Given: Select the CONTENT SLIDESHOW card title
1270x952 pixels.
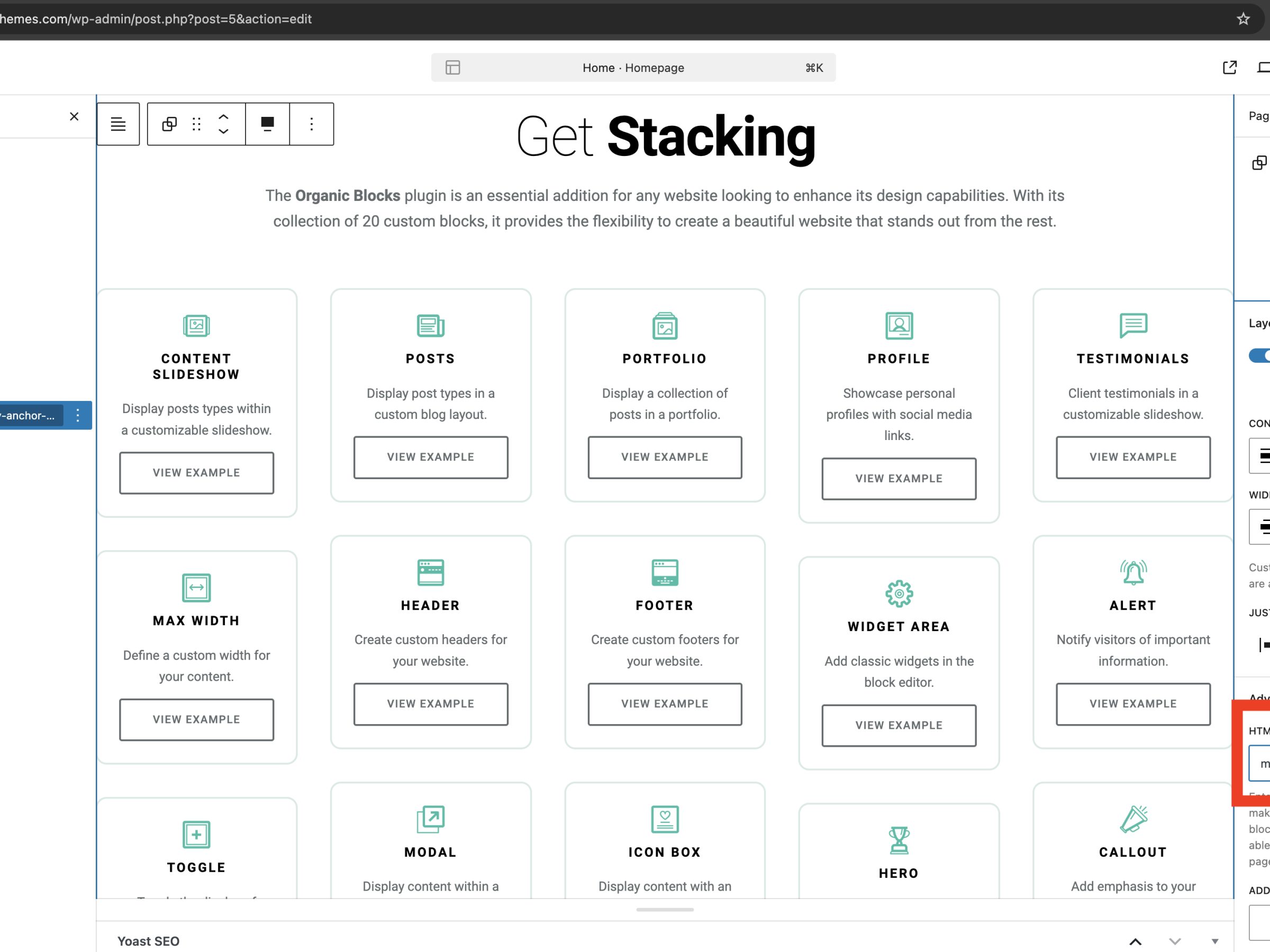Looking at the screenshot, I should pos(196,366).
